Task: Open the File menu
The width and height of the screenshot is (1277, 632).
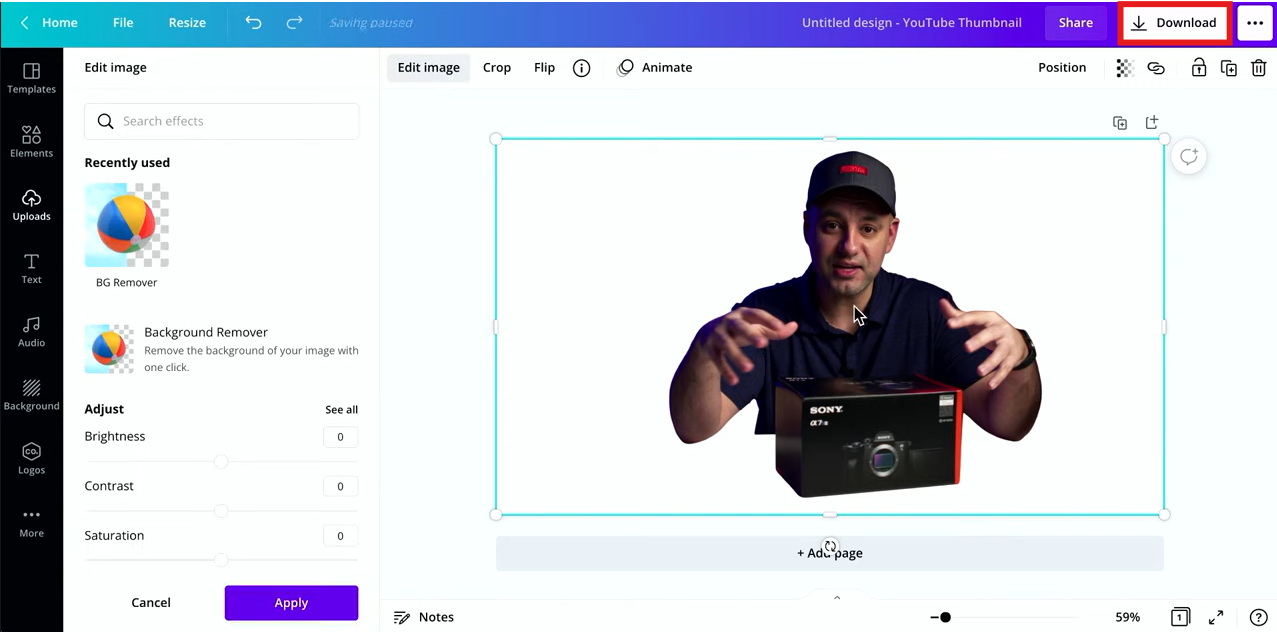Action: [x=123, y=22]
